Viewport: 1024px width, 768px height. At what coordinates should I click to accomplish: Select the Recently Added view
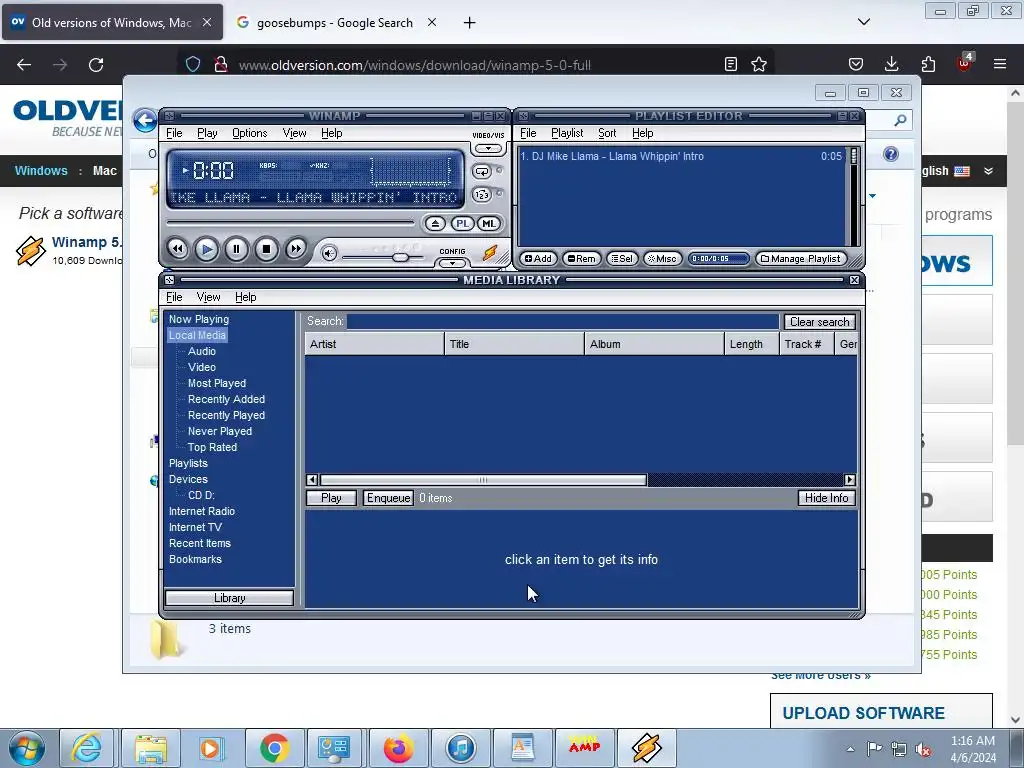pyautogui.click(x=227, y=399)
